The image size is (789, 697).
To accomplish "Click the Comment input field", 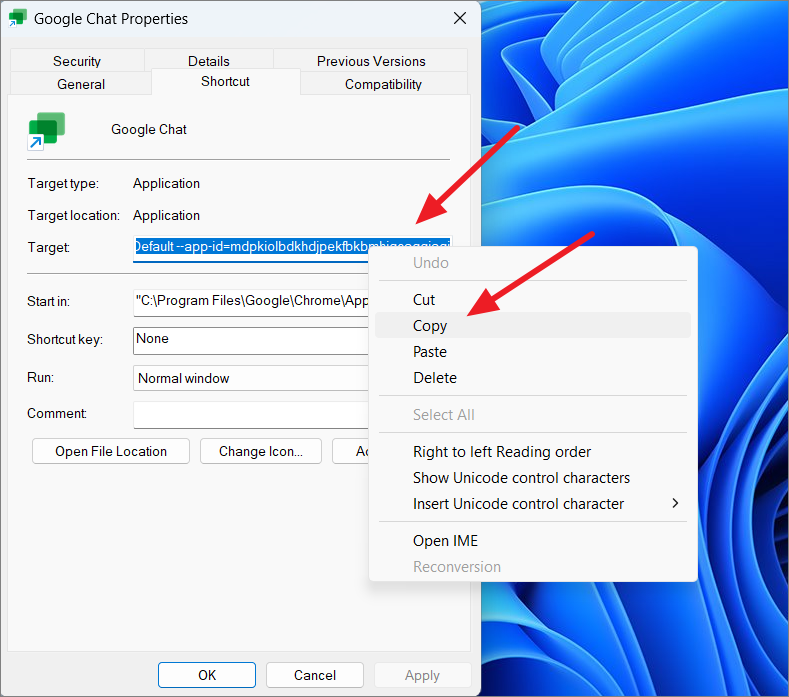I will pyautogui.click(x=251, y=415).
